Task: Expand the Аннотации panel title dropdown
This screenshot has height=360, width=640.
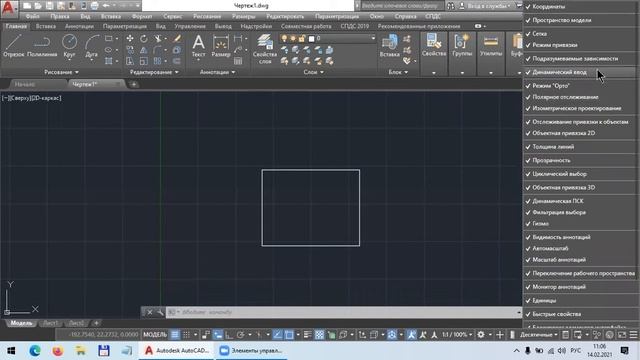Action: (217, 72)
